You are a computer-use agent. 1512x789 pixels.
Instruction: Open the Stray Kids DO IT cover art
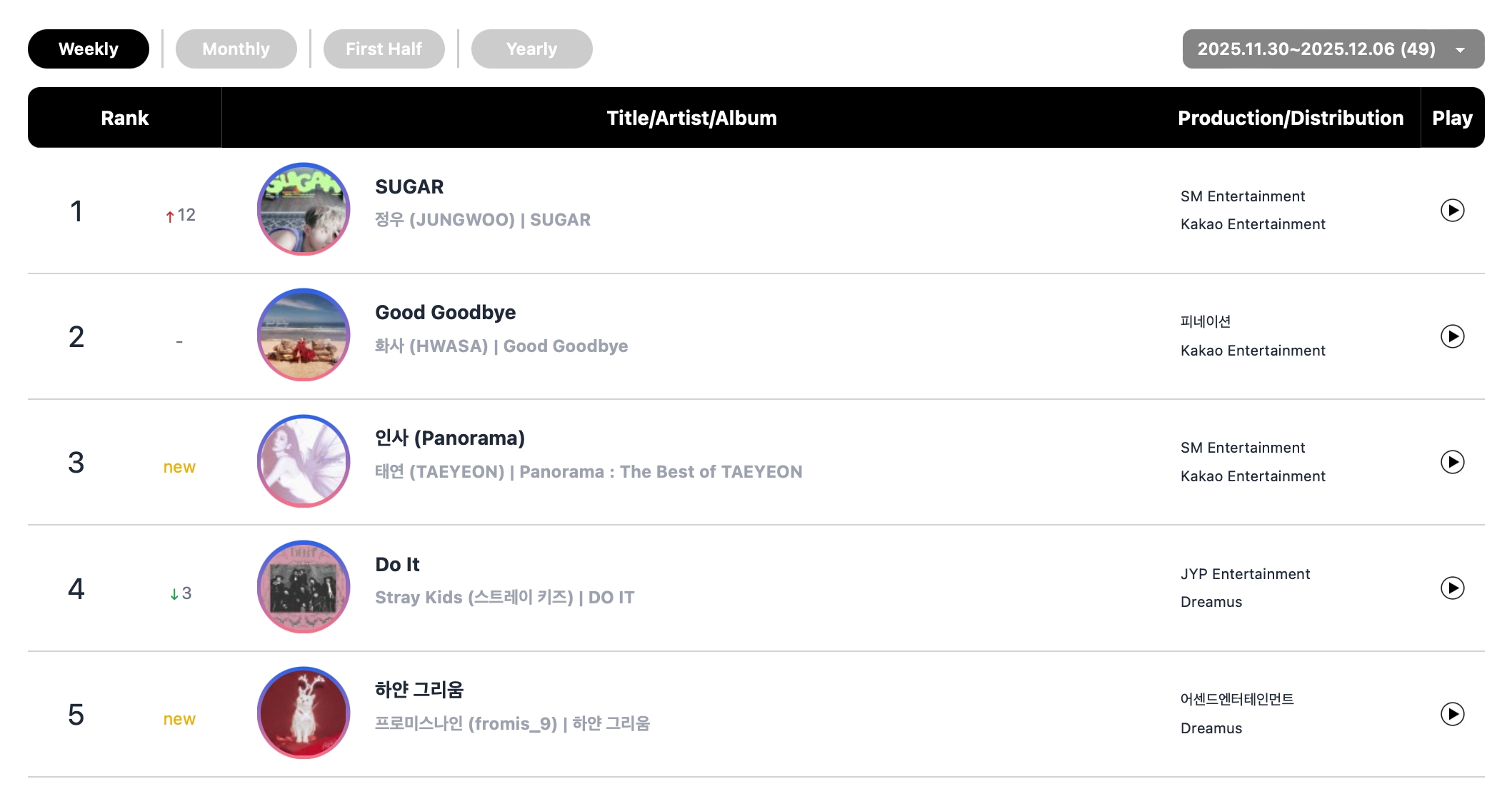304,587
